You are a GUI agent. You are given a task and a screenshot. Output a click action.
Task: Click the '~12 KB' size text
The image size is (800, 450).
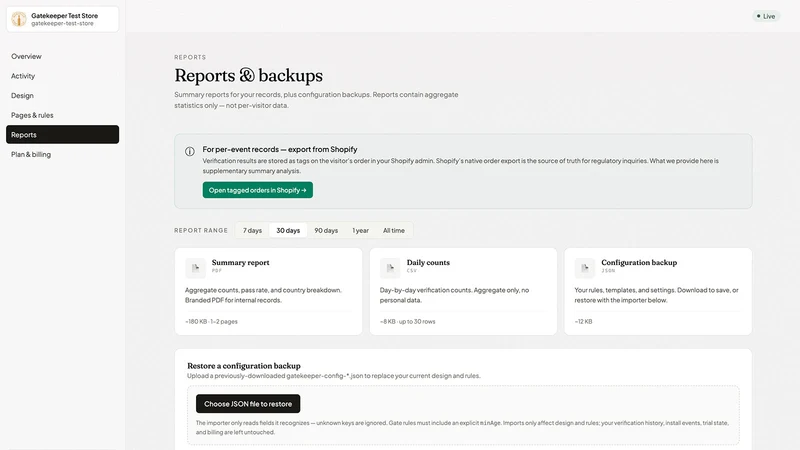click(584, 321)
